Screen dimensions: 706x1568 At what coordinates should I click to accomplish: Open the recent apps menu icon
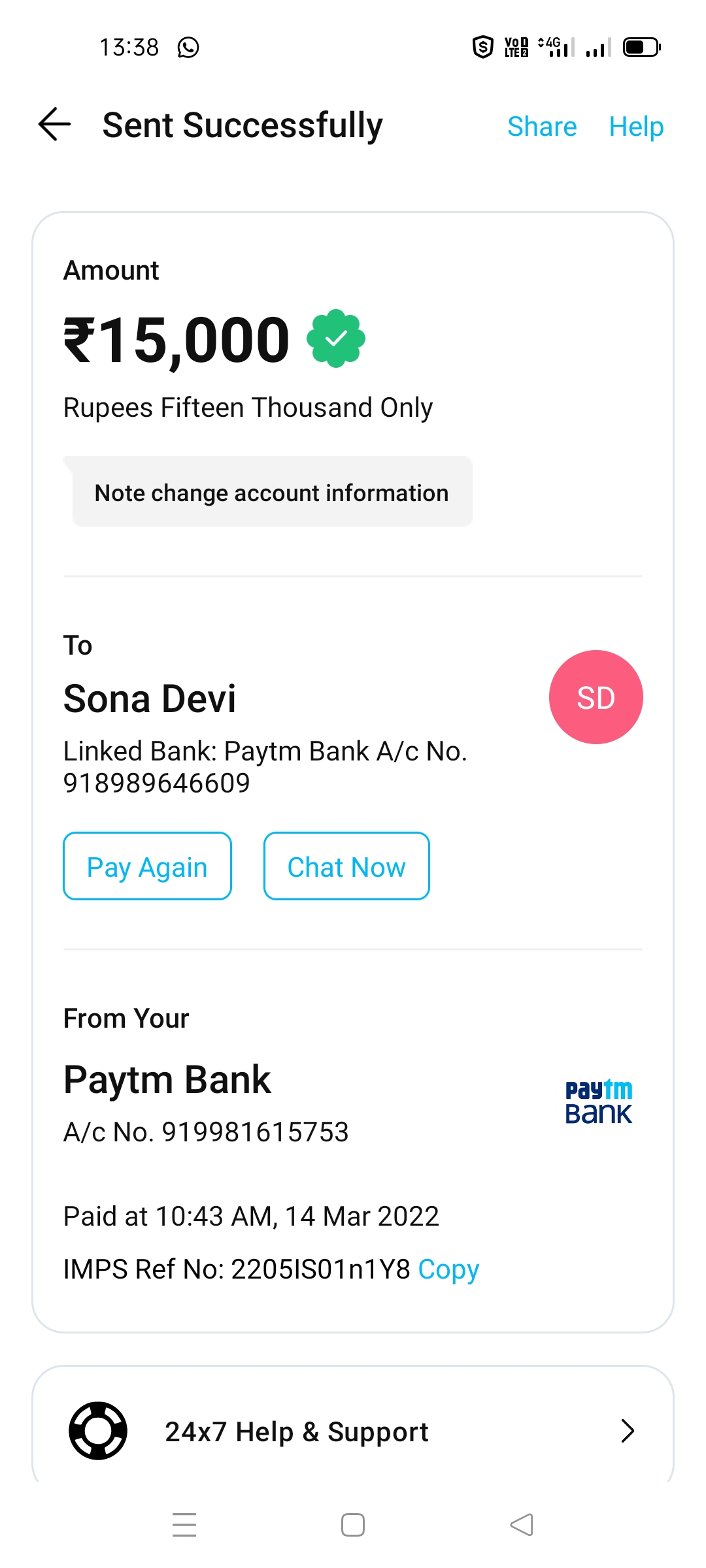tap(184, 1525)
